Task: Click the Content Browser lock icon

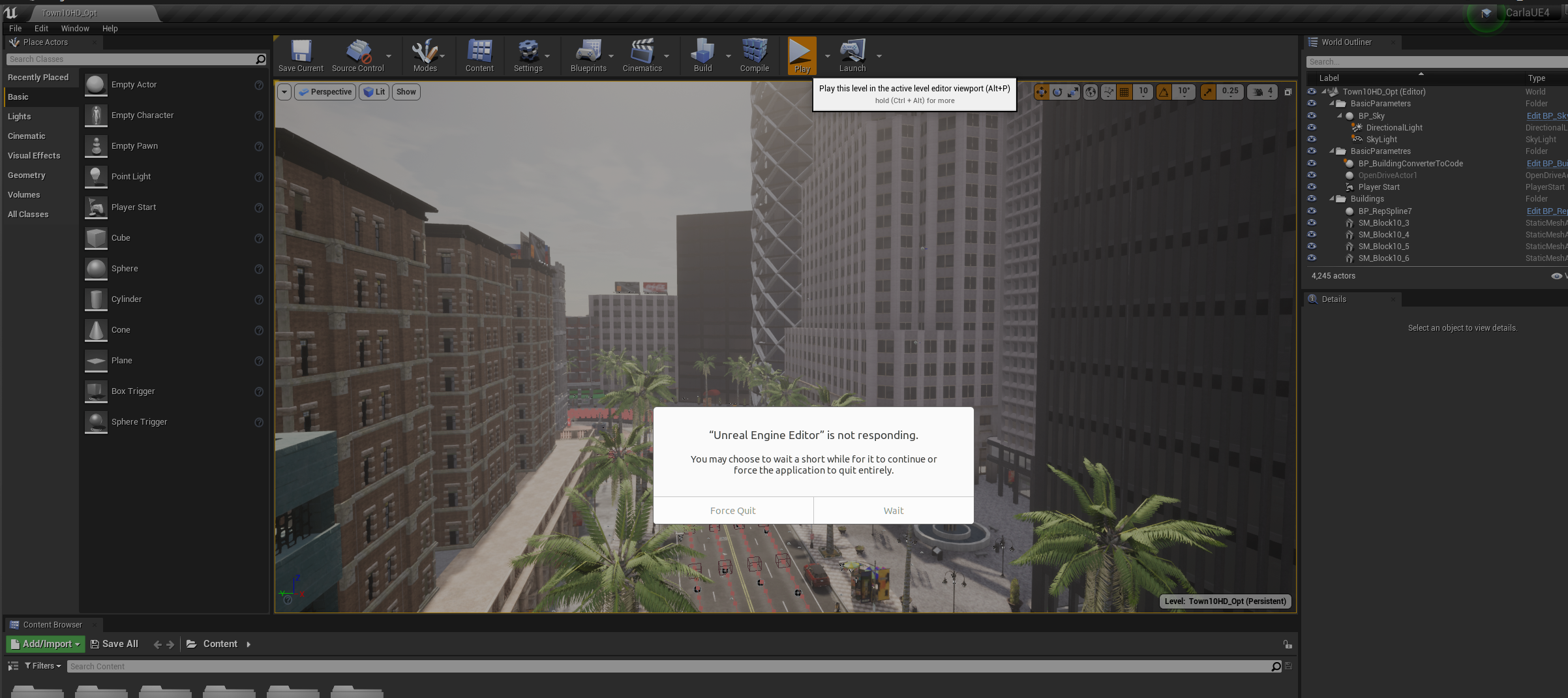Action: tap(1288, 644)
